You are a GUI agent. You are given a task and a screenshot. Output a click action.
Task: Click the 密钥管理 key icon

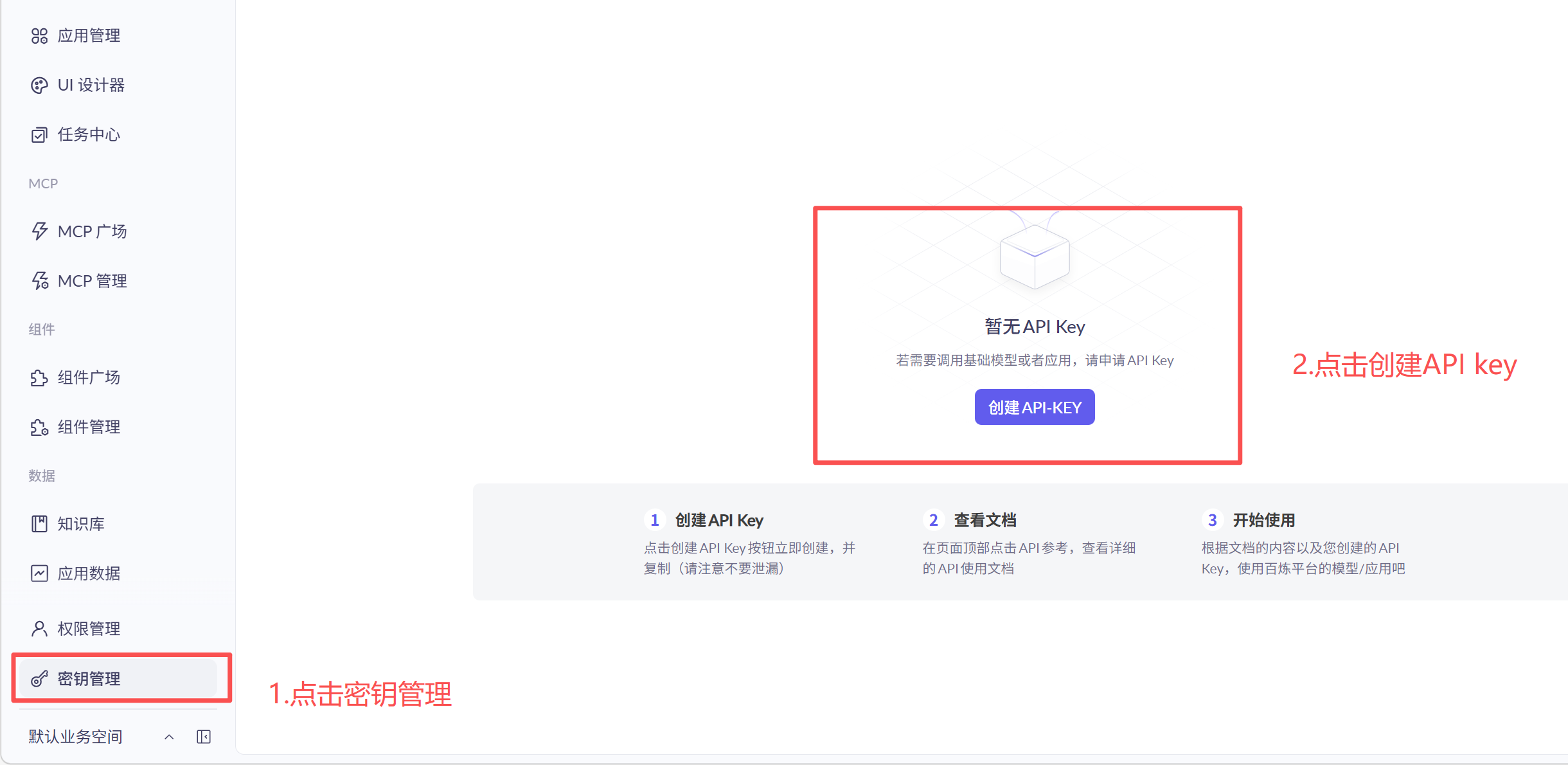[x=39, y=679]
